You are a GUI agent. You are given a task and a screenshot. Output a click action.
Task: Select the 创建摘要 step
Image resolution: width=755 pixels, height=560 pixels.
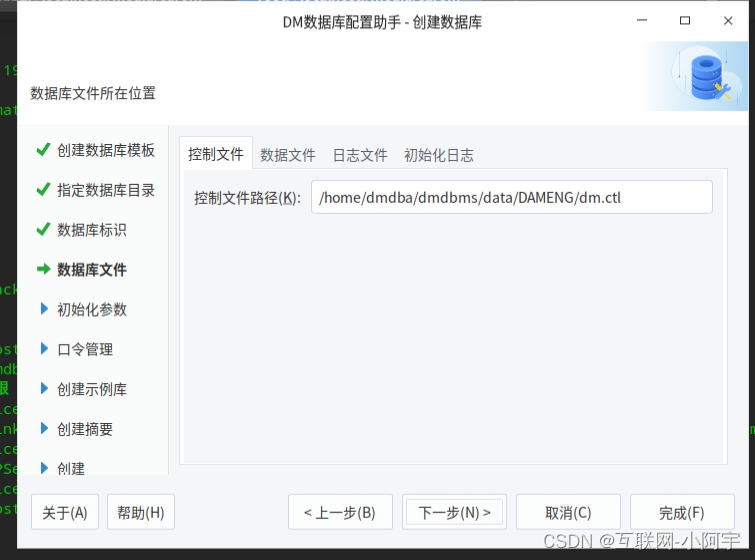pyautogui.click(x=85, y=429)
